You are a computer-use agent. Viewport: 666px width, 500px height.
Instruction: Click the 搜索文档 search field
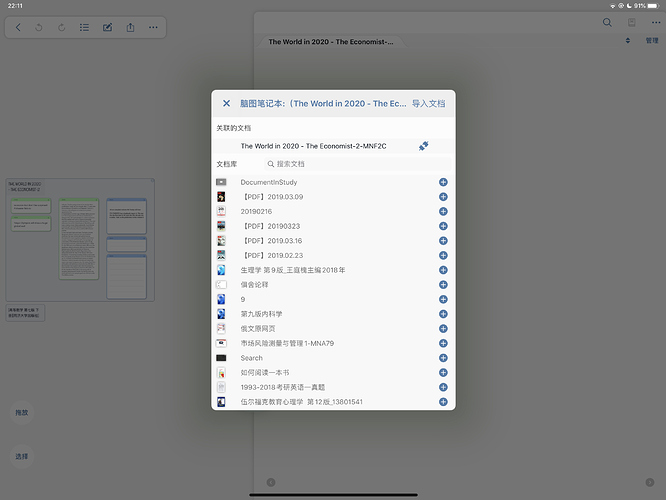pyautogui.click(x=357, y=164)
